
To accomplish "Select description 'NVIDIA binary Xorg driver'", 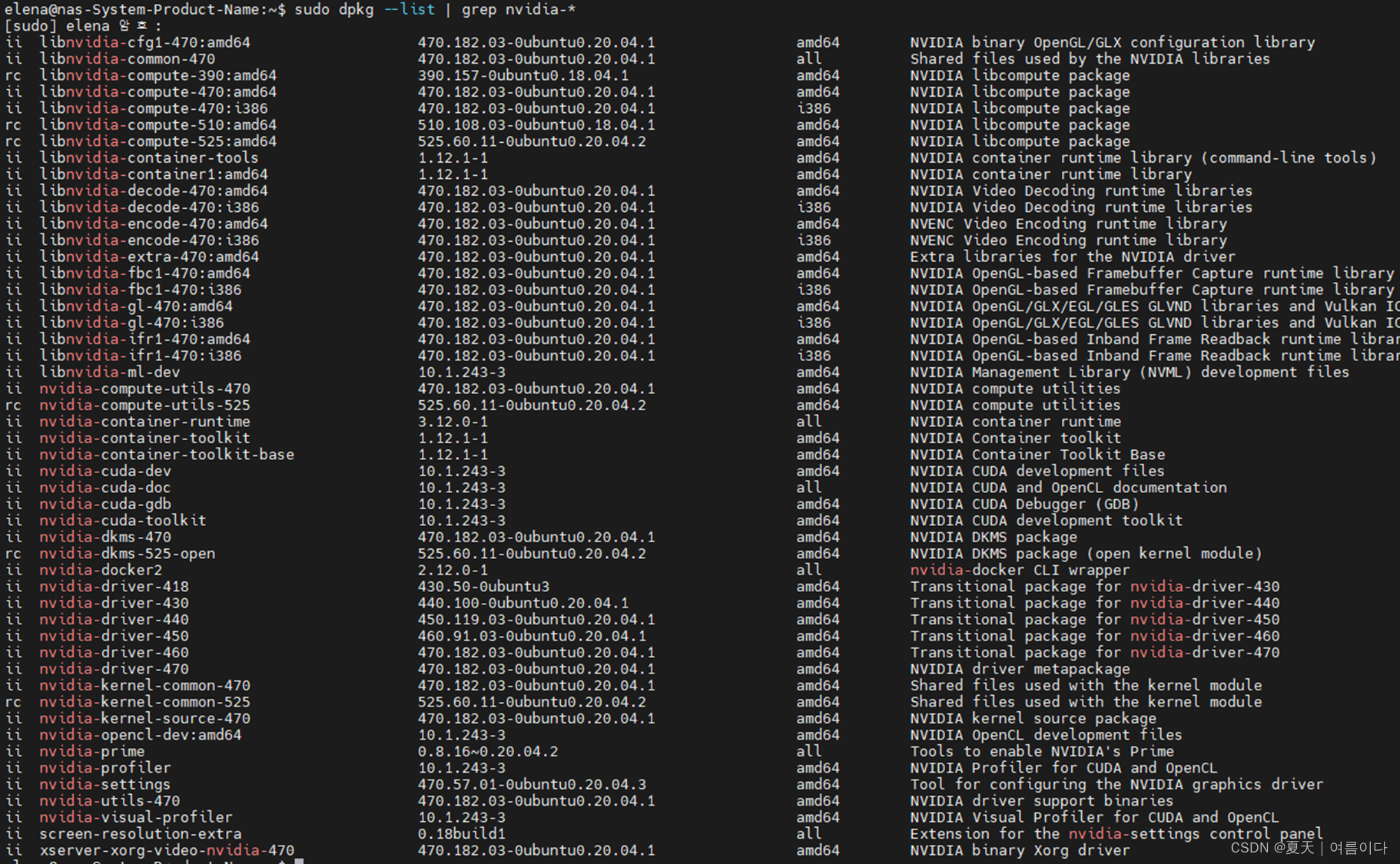I will coord(1020,852).
